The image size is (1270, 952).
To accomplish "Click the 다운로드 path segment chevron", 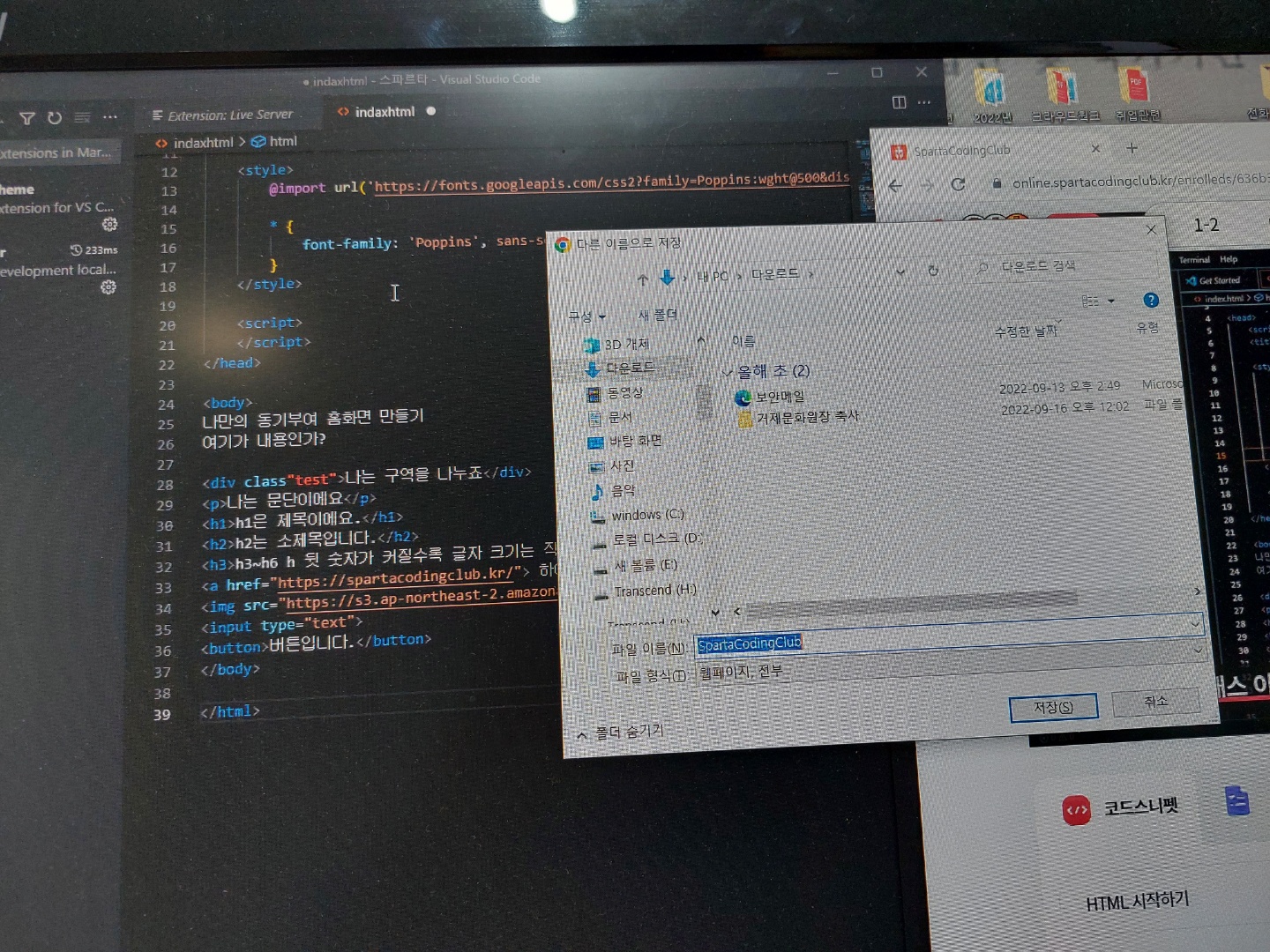I will (811, 274).
